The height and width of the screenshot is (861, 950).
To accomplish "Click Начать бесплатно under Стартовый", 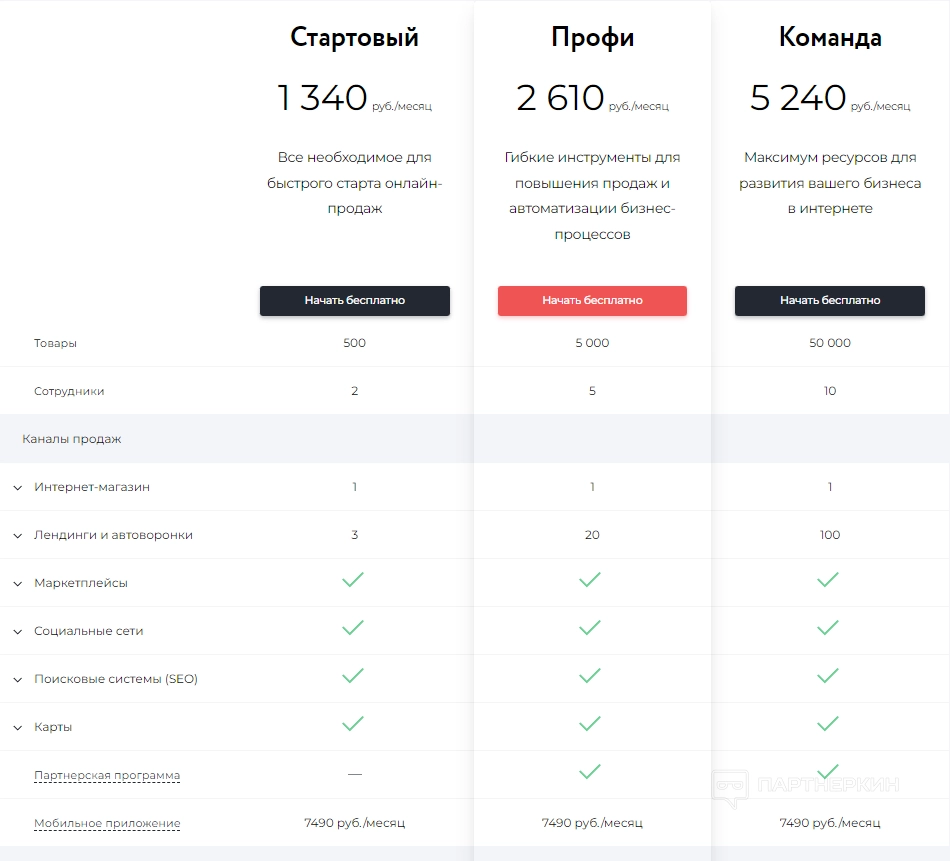I will coord(355,300).
